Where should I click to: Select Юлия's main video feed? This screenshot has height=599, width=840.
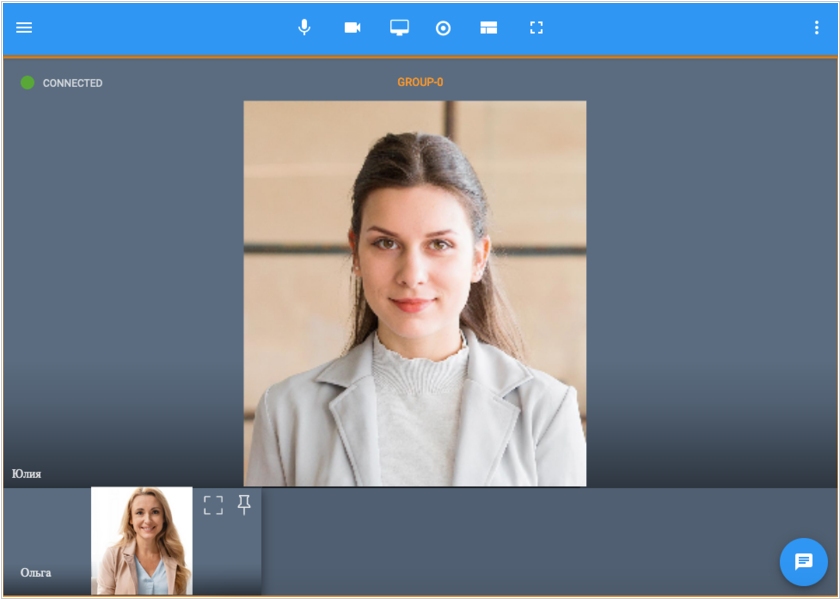(415, 294)
